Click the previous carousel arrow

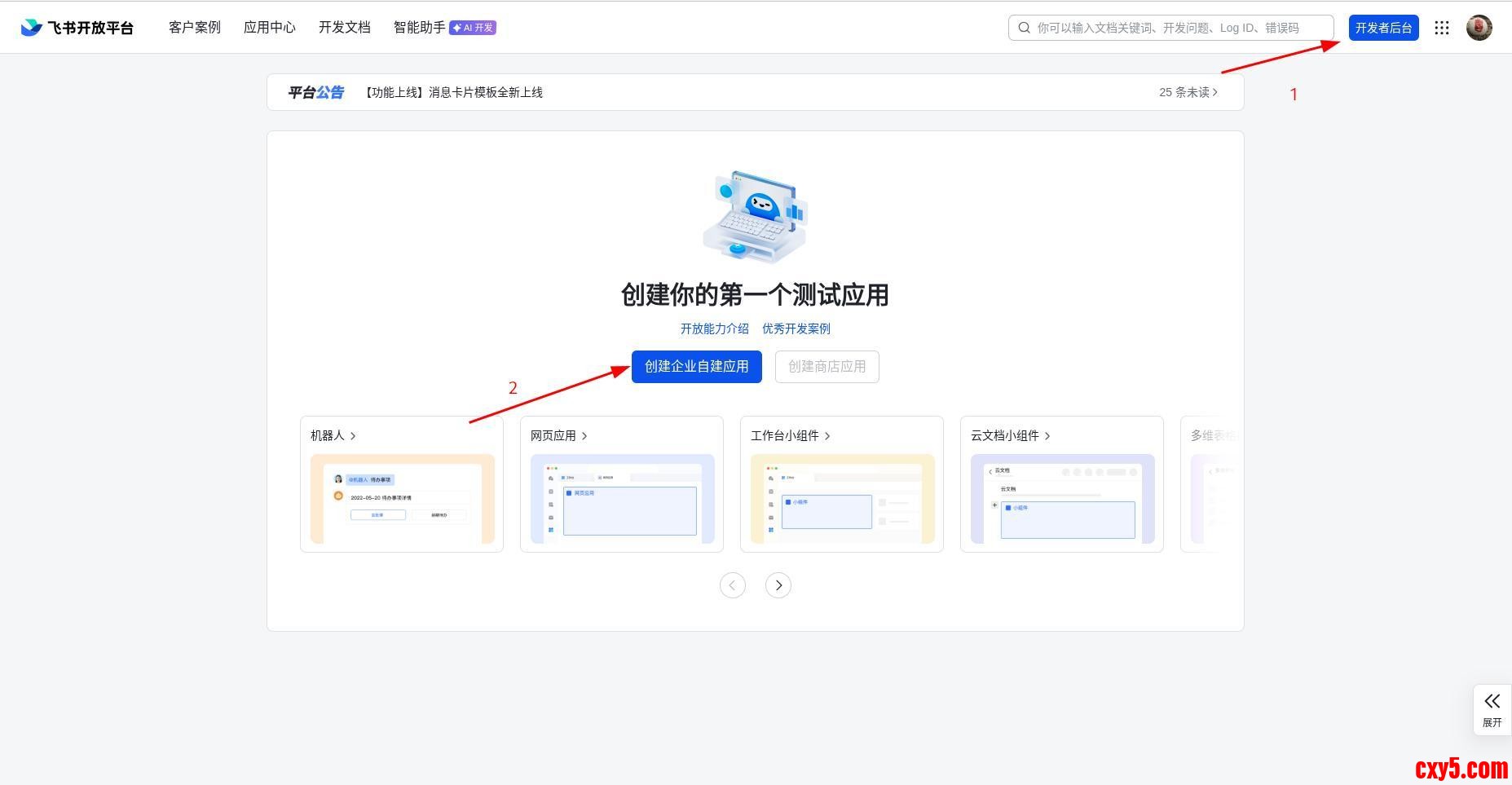(732, 585)
